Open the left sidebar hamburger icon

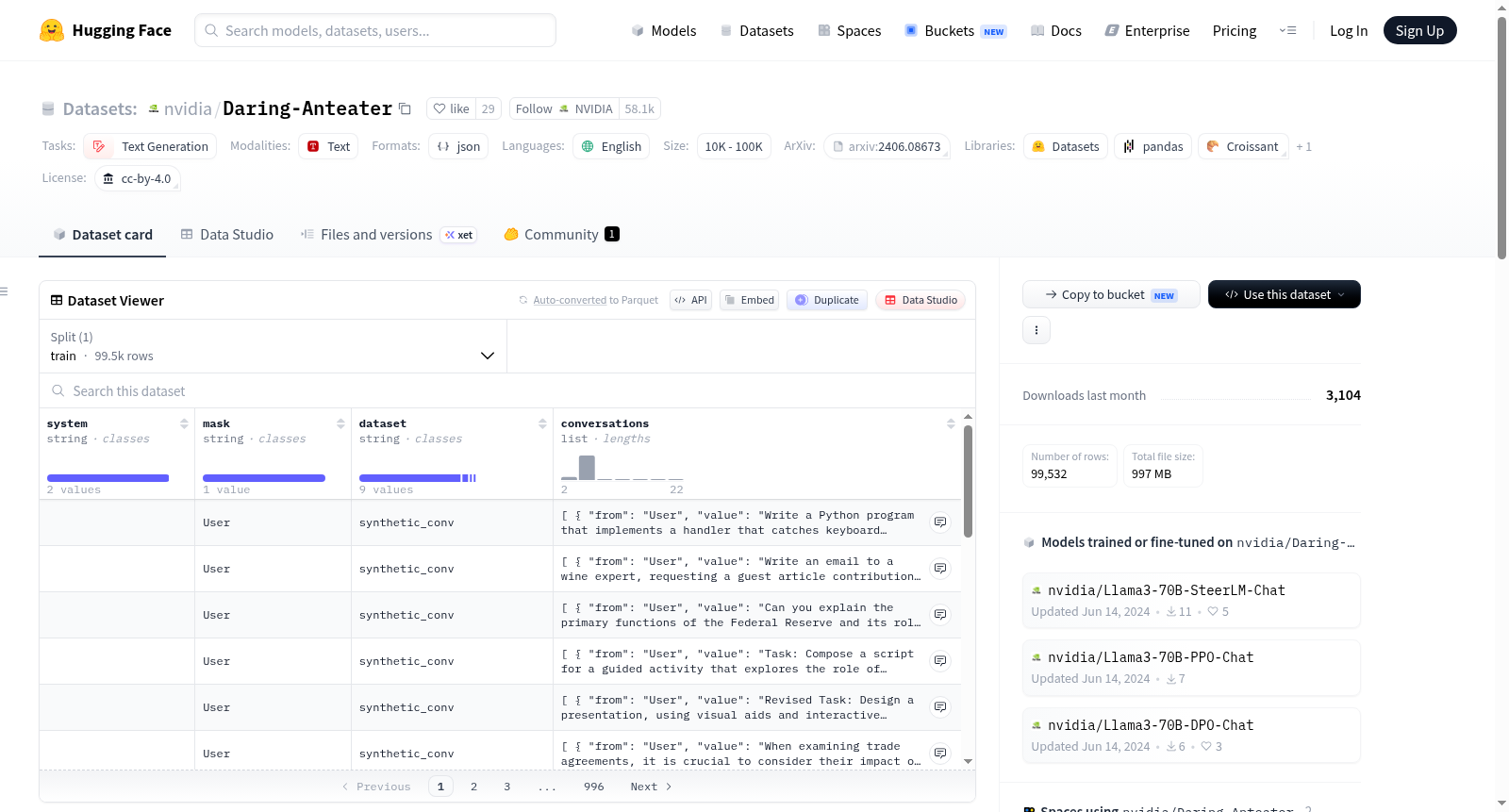(x=4, y=291)
